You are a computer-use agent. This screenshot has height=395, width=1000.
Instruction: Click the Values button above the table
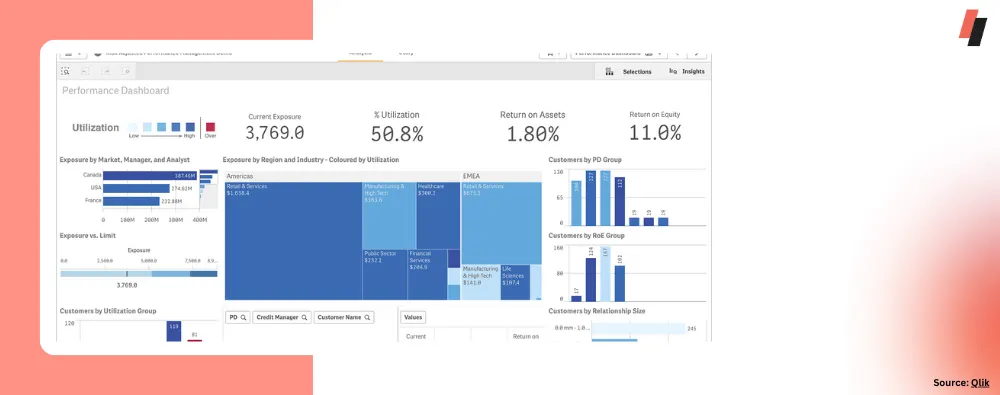coord(413,317)
